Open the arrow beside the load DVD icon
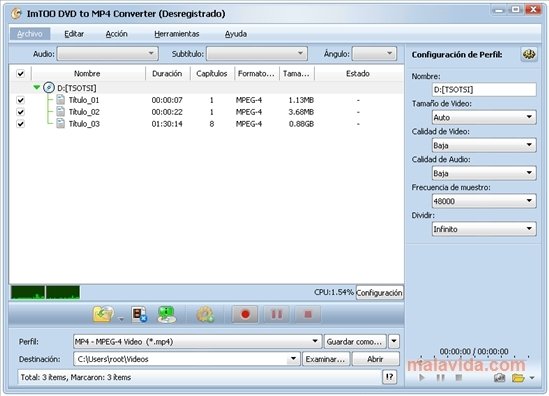549x396 pixels. pyautogui.click(x=121, y=319)
